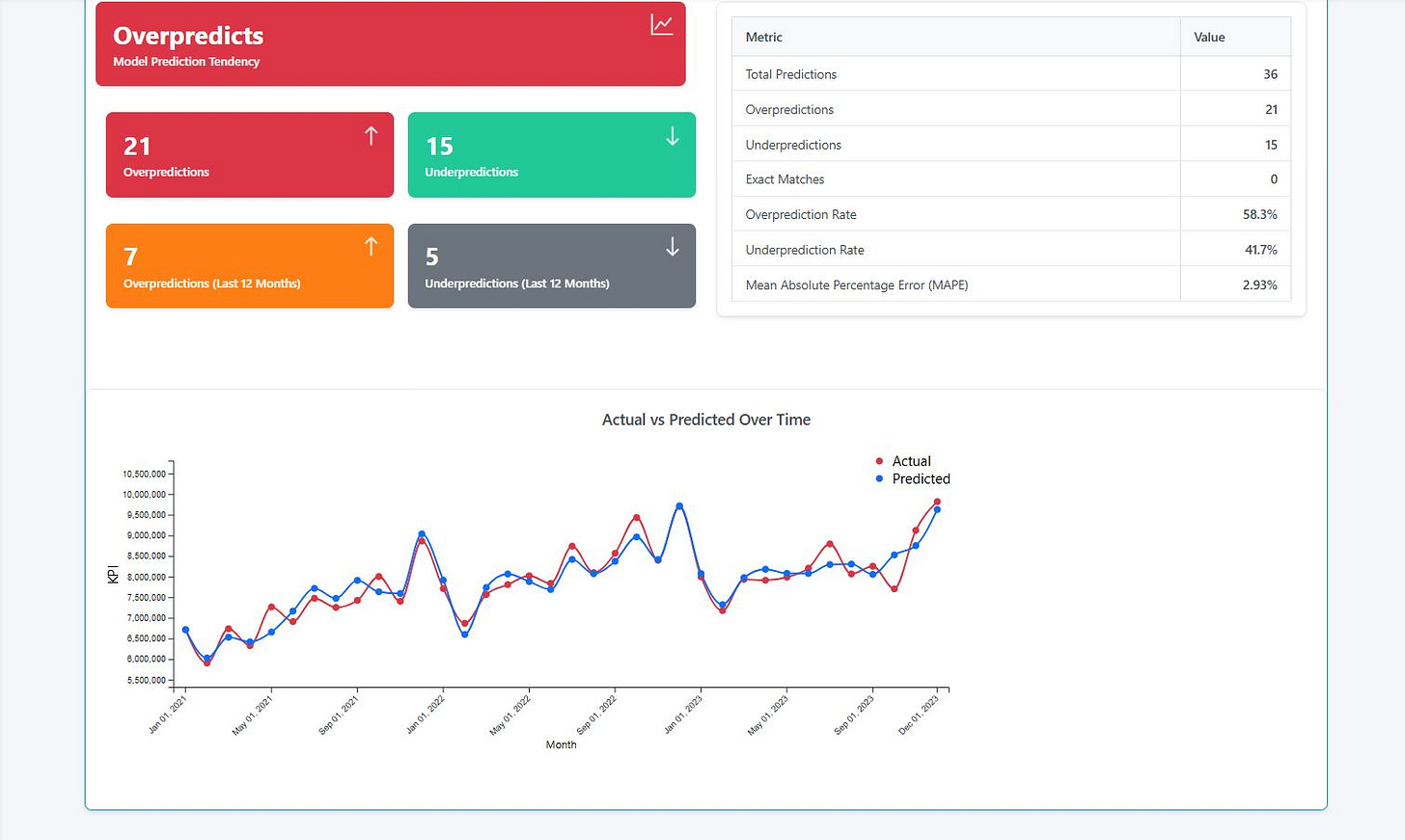Open the 5 Underpredictions (Last 12 Months) card
1405x840 pixels.
click(552, 266)
